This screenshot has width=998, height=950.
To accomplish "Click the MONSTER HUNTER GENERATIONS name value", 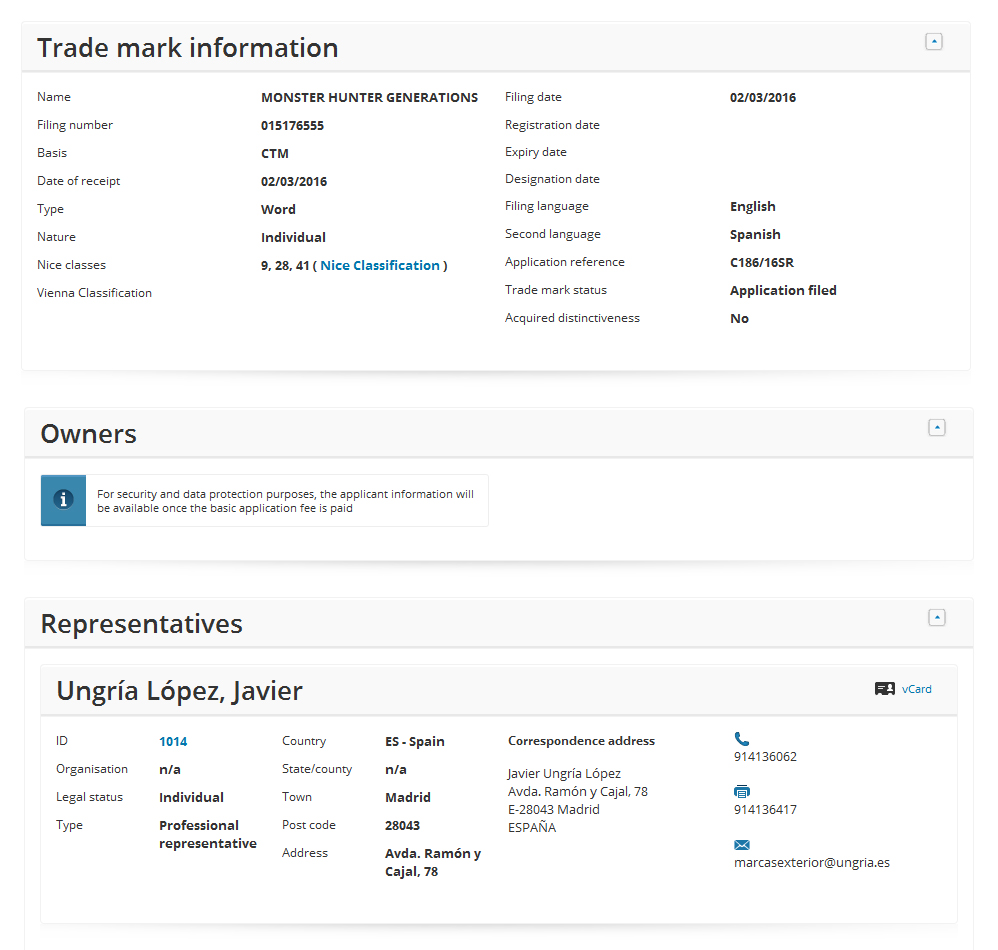I will pos(369,98).
